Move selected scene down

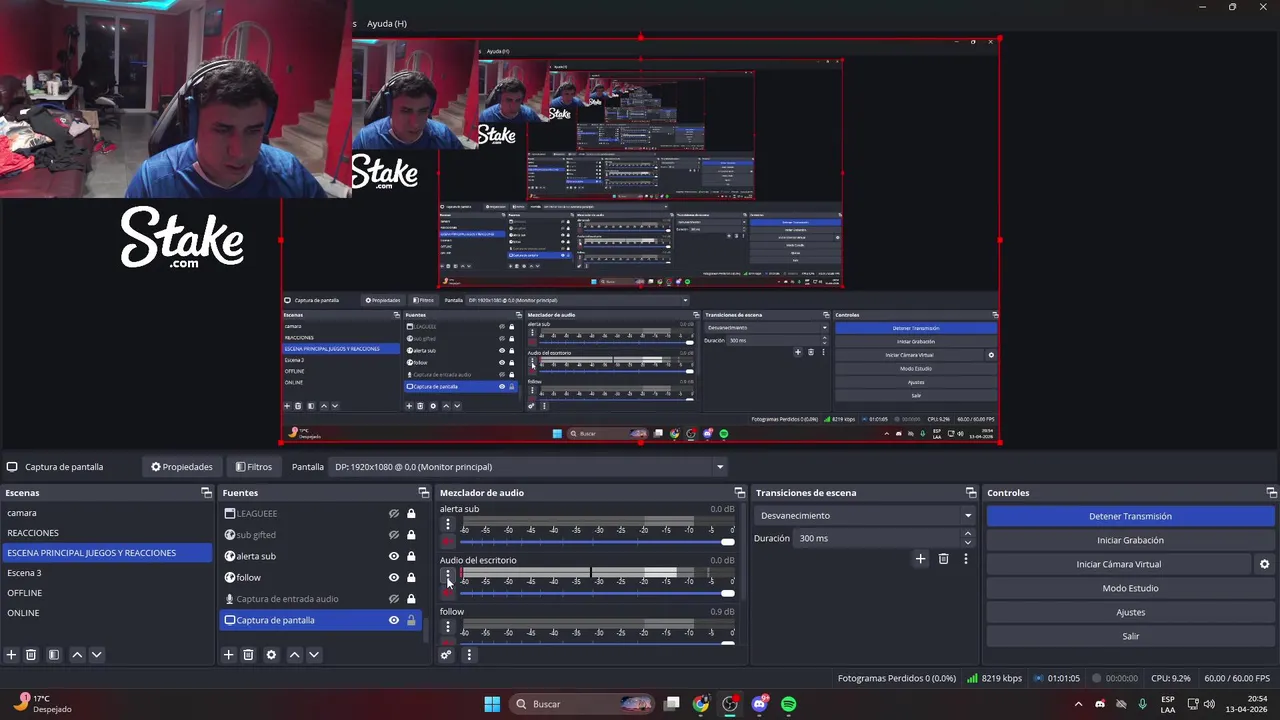pyautogui.click(x=96, y=655)
